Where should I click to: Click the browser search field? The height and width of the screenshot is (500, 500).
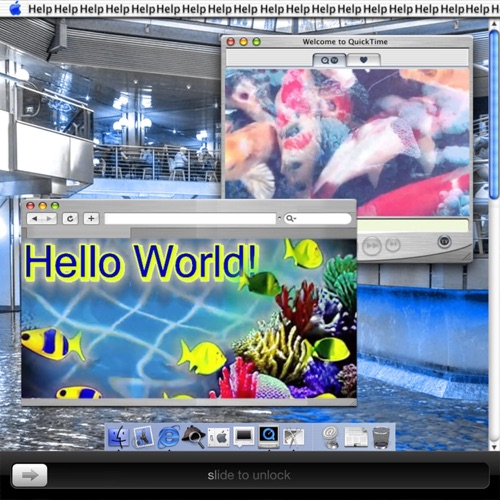[x=318, y=219]
